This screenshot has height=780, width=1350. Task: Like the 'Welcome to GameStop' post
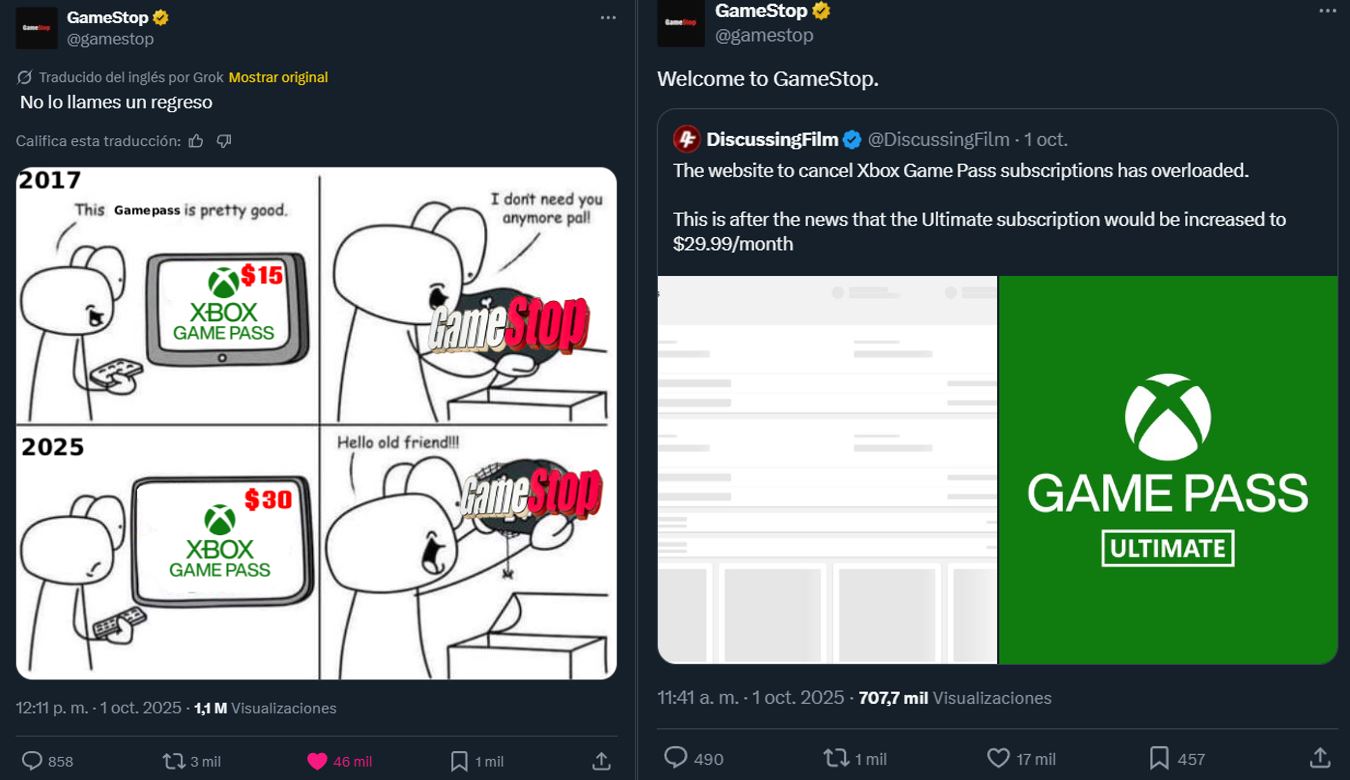tap(998, 758)
